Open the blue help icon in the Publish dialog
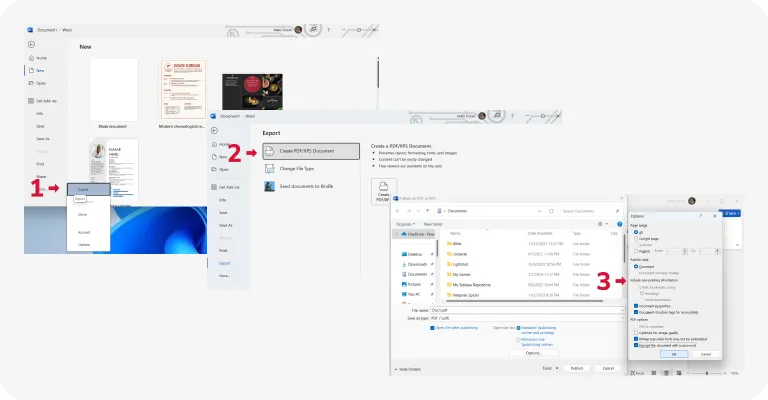The width and height of the screenshot is (768, 400). point(620,224)
